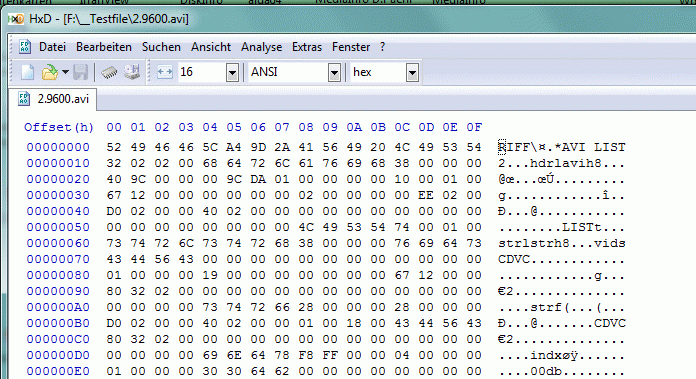The height and width of the screenshot is (379, 696).
Task: Click the New file icon in toolbar
Action: pyautogui.click(x=28, y=72)
